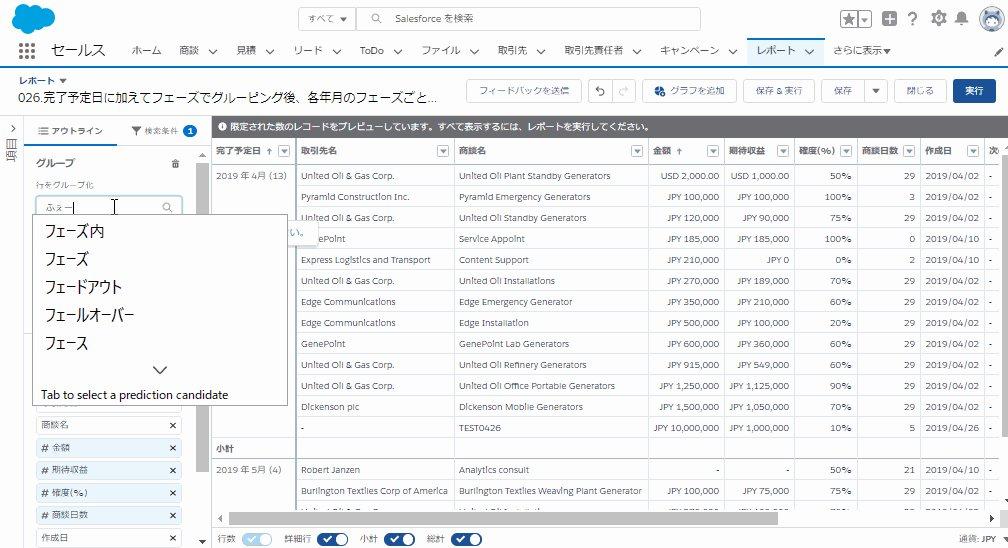
Task: Switch to the アウトライン tab
Action: 71,131
